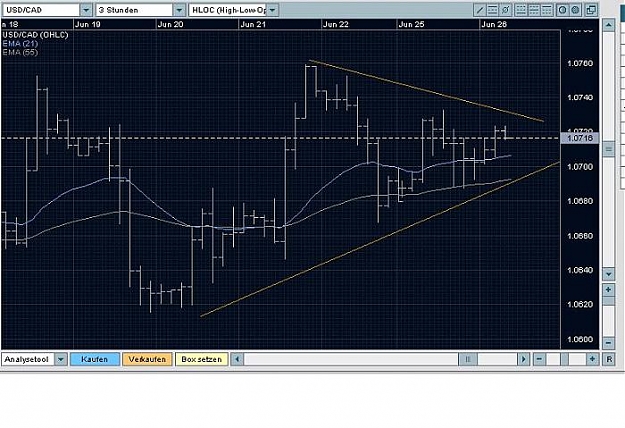Open the HLOC chart type dropdown

273,10
